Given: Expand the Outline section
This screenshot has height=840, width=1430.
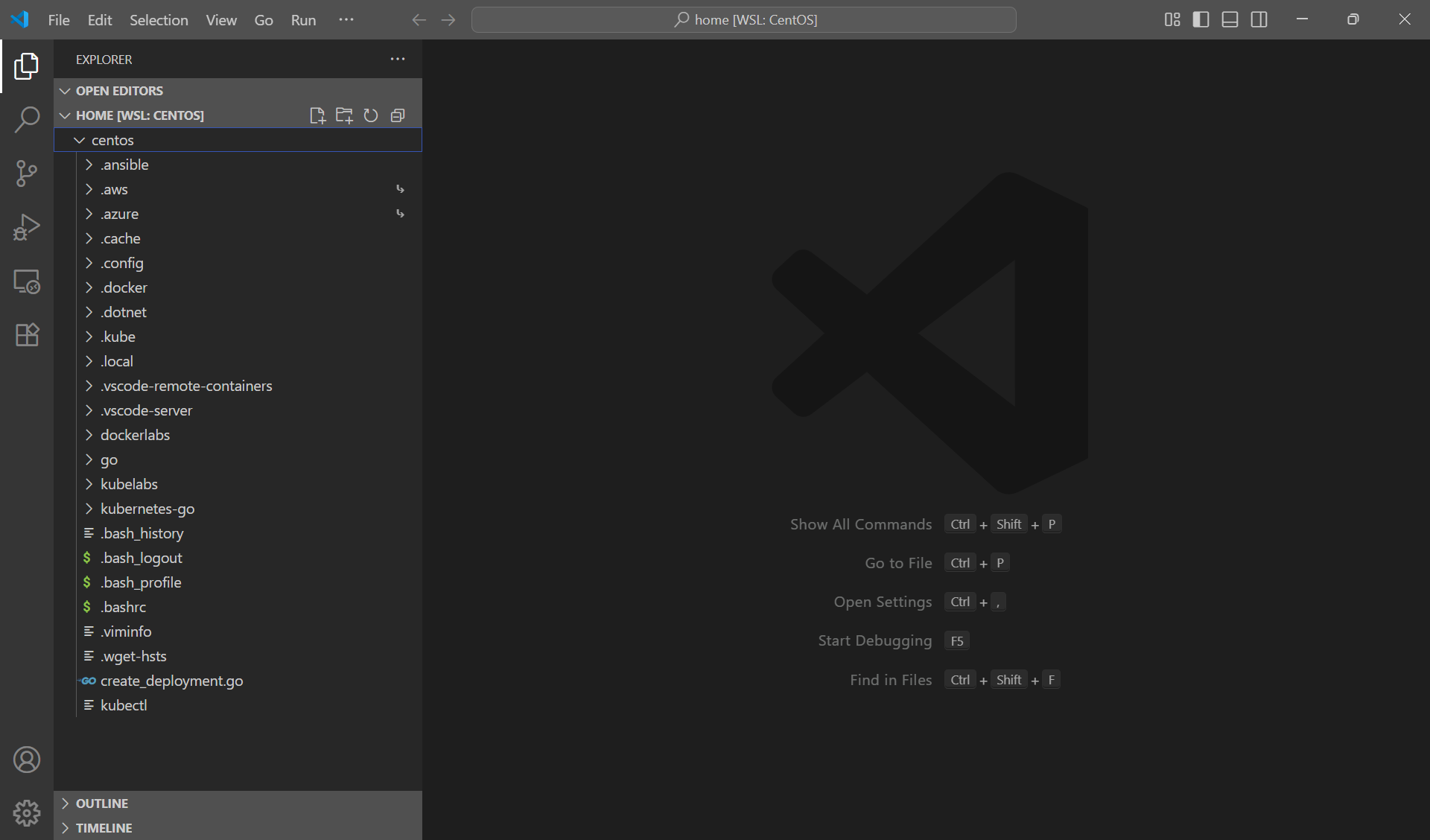Looking at the screenshot, I should (238, 804).
